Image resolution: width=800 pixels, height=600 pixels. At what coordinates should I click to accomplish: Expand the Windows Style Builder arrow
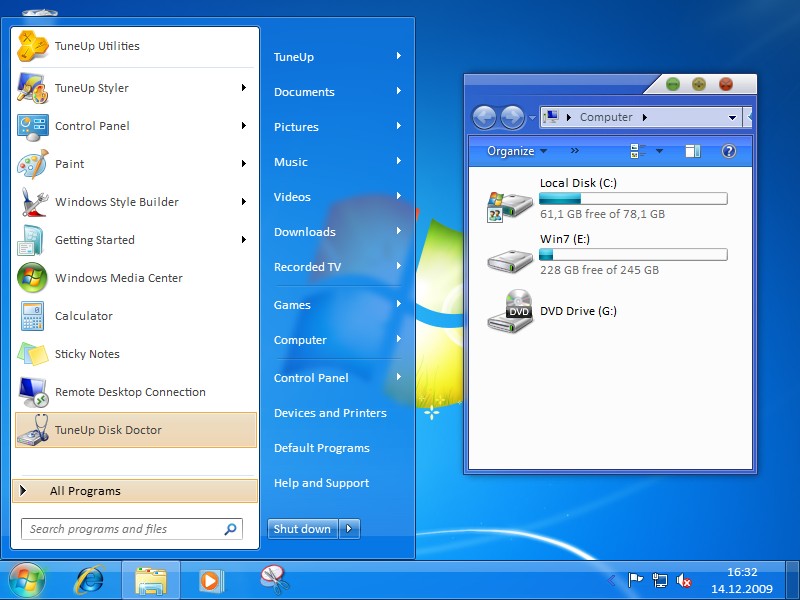coord(244,202)
